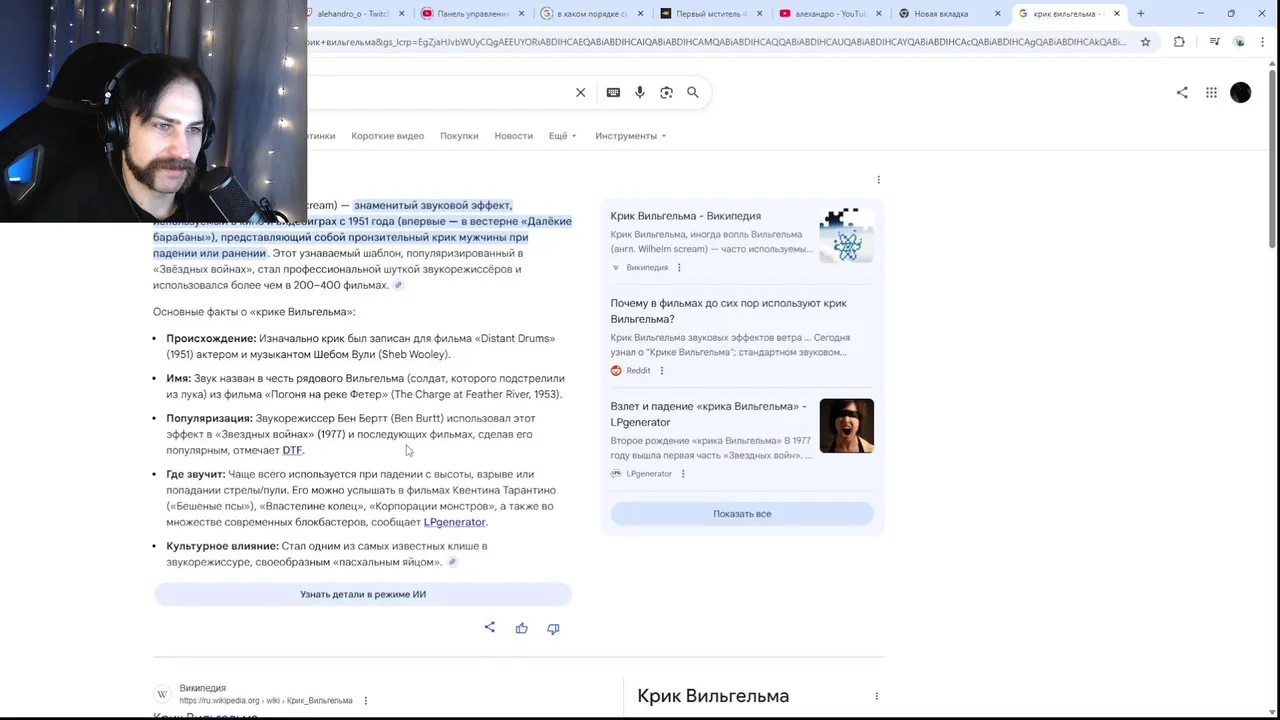Click the Wikipedia puzzle thumbnail image
Viewport: 1280px width, 720px height.
point(846,236)
